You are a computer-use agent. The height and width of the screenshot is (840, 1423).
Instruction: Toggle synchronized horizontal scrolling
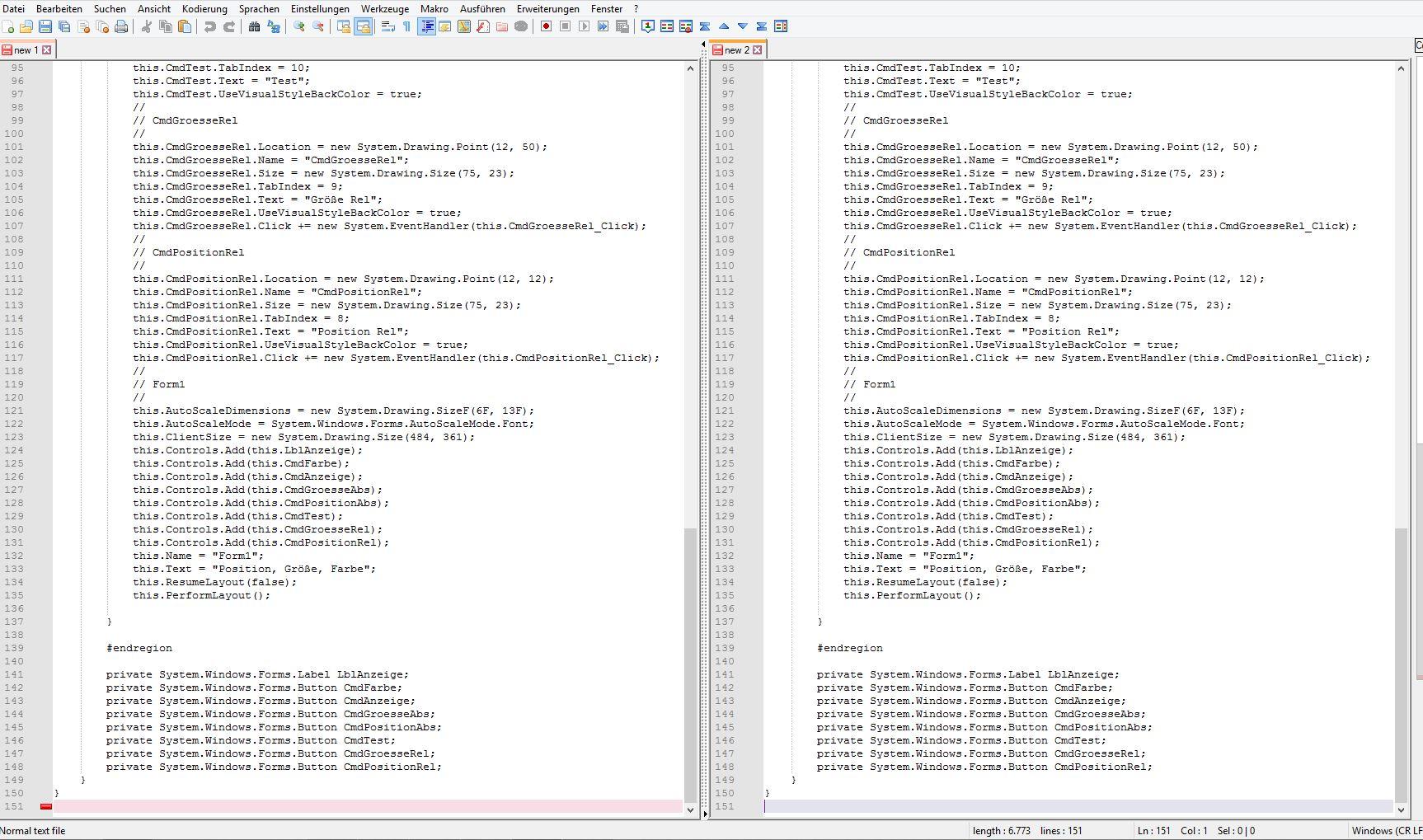[363, 26]
